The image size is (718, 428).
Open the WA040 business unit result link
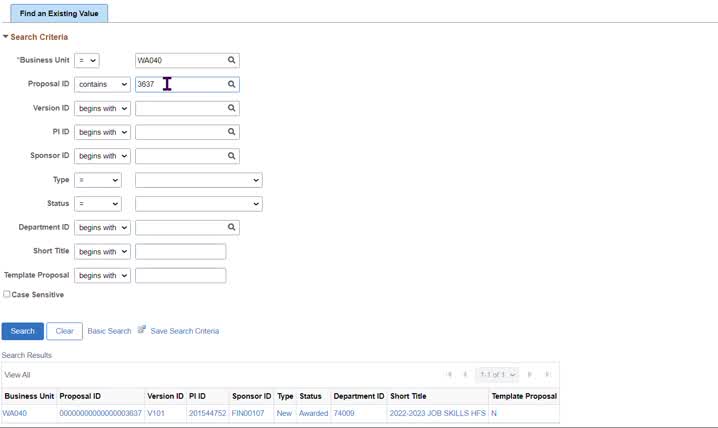(x=15, y=413)
